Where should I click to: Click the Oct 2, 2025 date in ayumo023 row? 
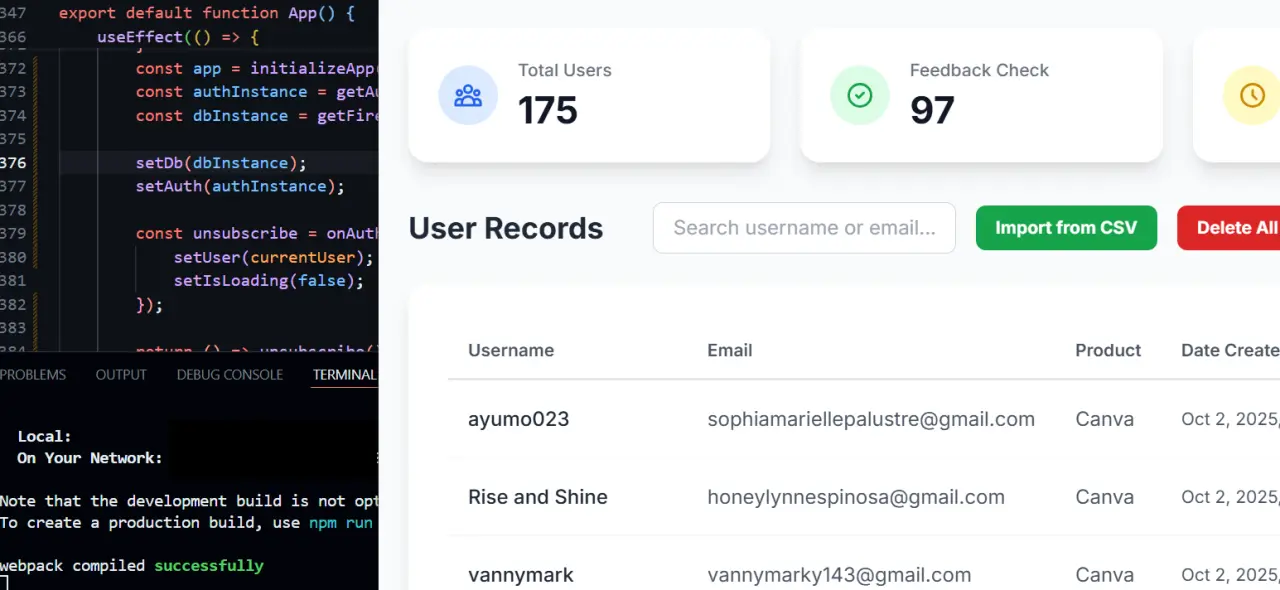(x=1230, y=419)
